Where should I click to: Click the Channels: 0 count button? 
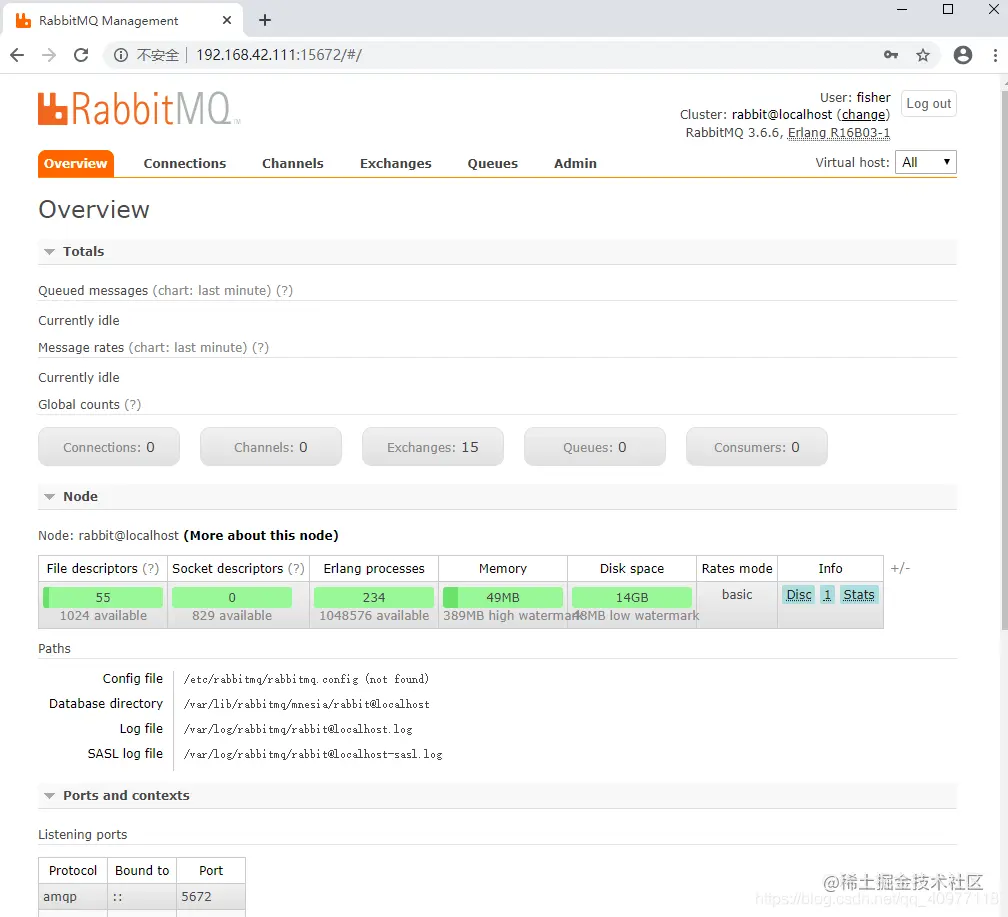point(271,447)
